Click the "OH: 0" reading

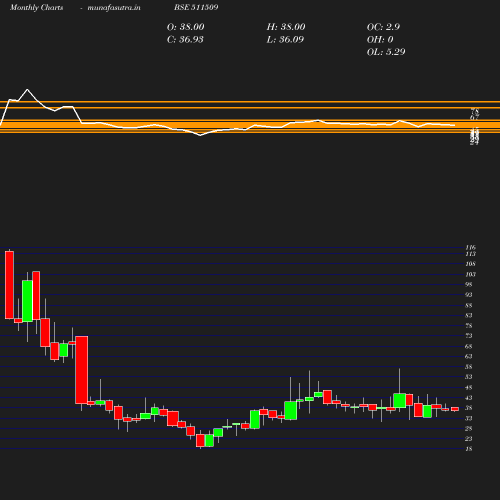coord(380,39)
